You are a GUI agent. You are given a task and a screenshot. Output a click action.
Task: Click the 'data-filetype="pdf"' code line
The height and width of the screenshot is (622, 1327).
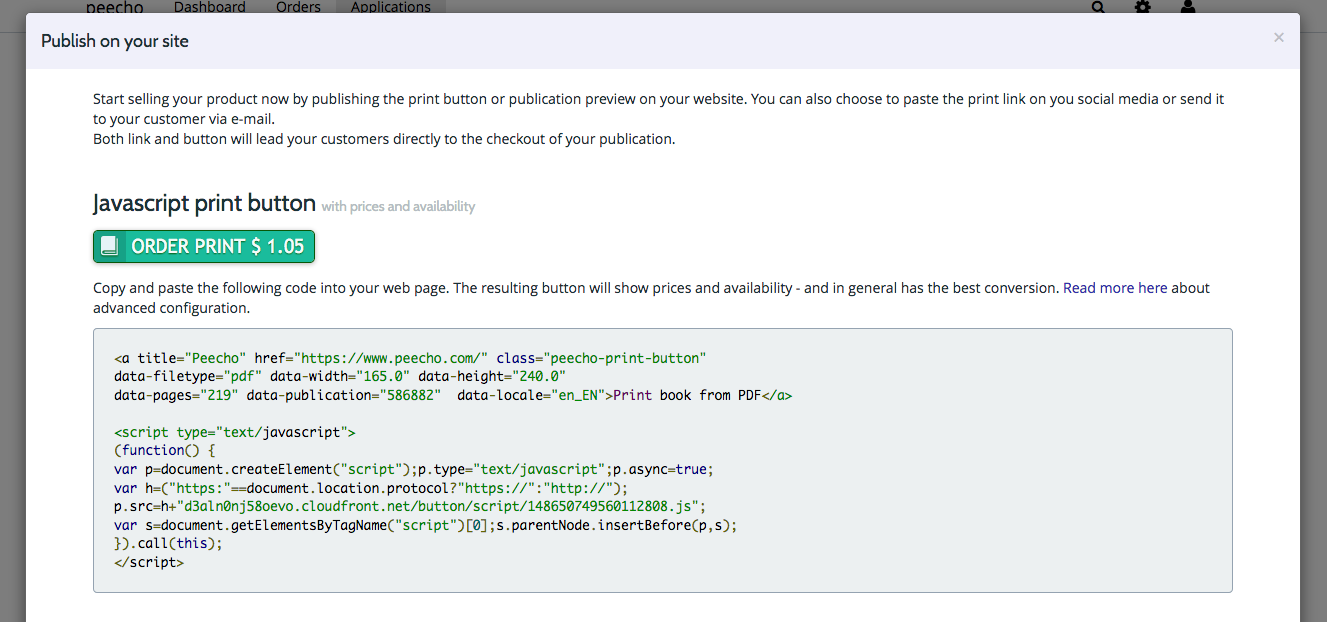tap(340, 376)
